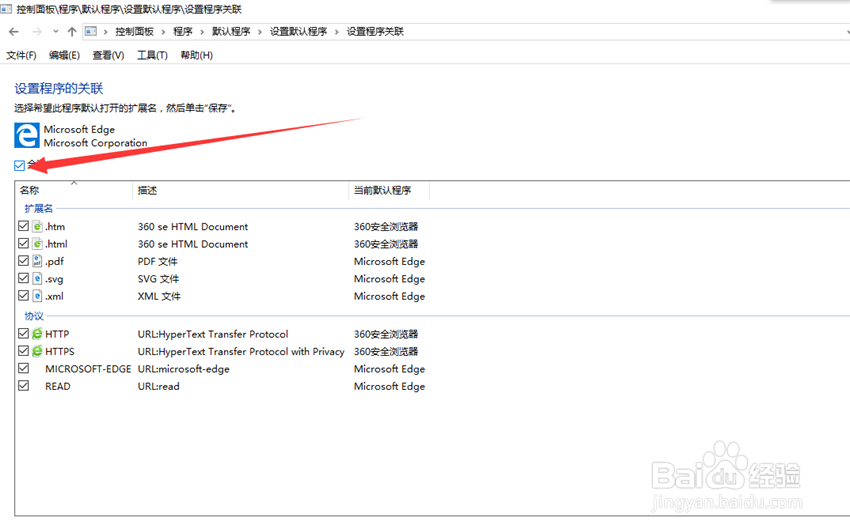The height and width of the screenshot is (532, 850).
Task: Uncheck the HTTPS protocol checkbox
Action: pos(23,350)
